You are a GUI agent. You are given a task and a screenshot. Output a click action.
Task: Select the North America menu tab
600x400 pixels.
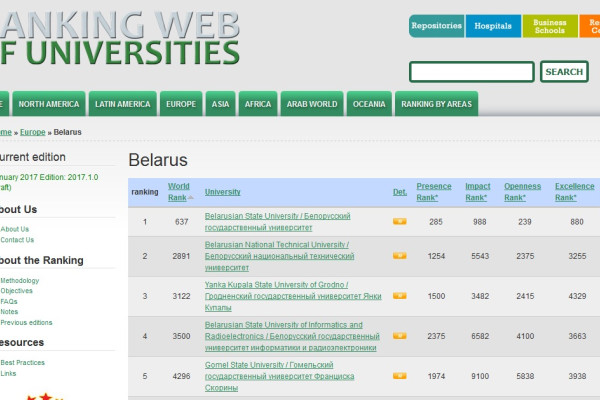click(49, 104)
